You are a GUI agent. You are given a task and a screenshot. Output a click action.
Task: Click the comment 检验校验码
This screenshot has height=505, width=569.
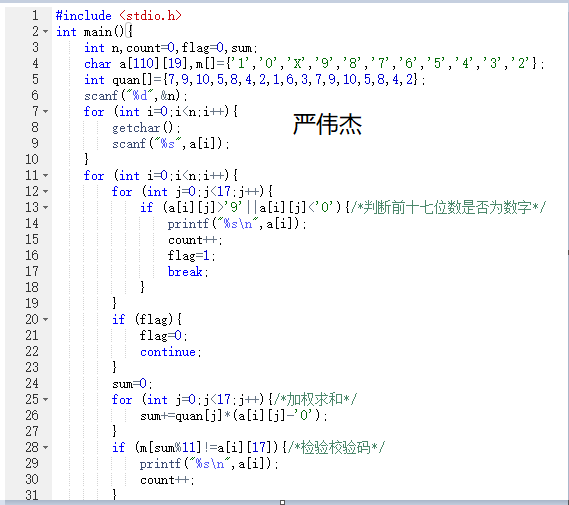point(335,447)
